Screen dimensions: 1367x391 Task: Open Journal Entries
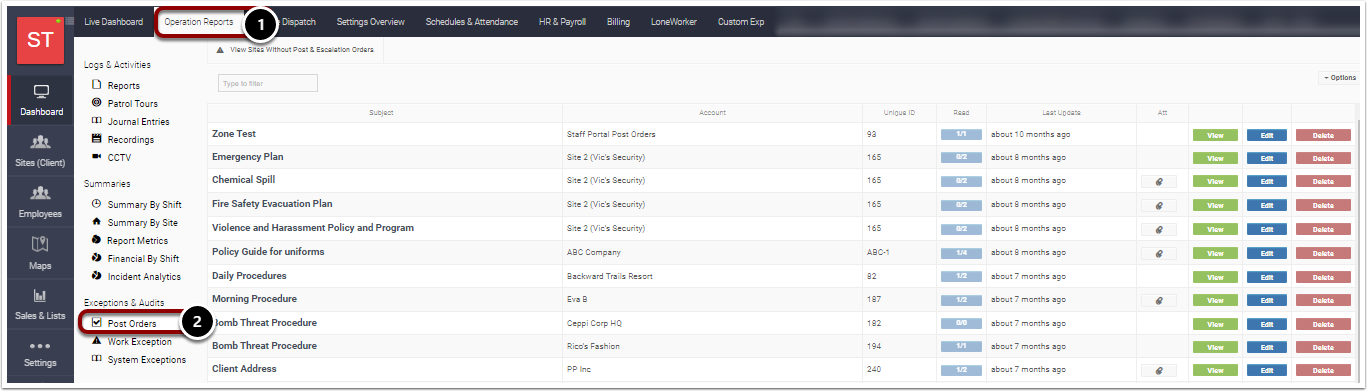pyautogui.click(x=130, y=122)
